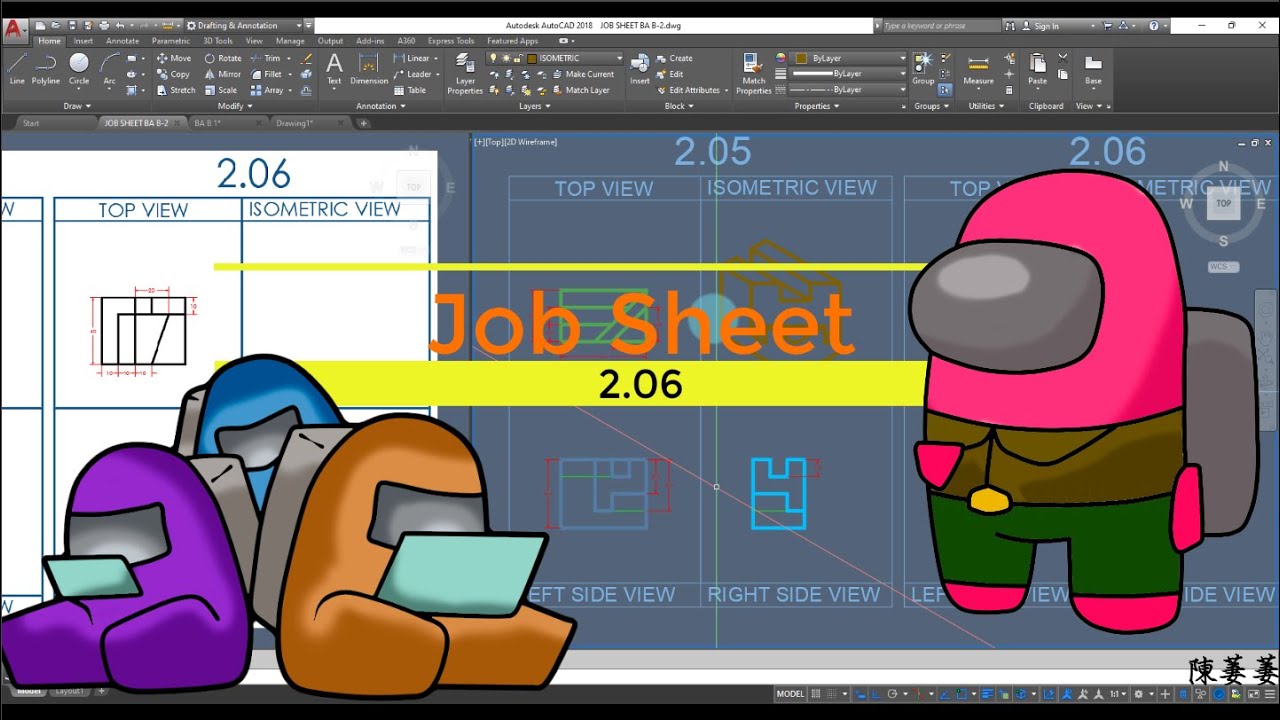Click the Paste clipboard icon
1280x720 pixels.
pyautogui.click(x=1038, y=68)
